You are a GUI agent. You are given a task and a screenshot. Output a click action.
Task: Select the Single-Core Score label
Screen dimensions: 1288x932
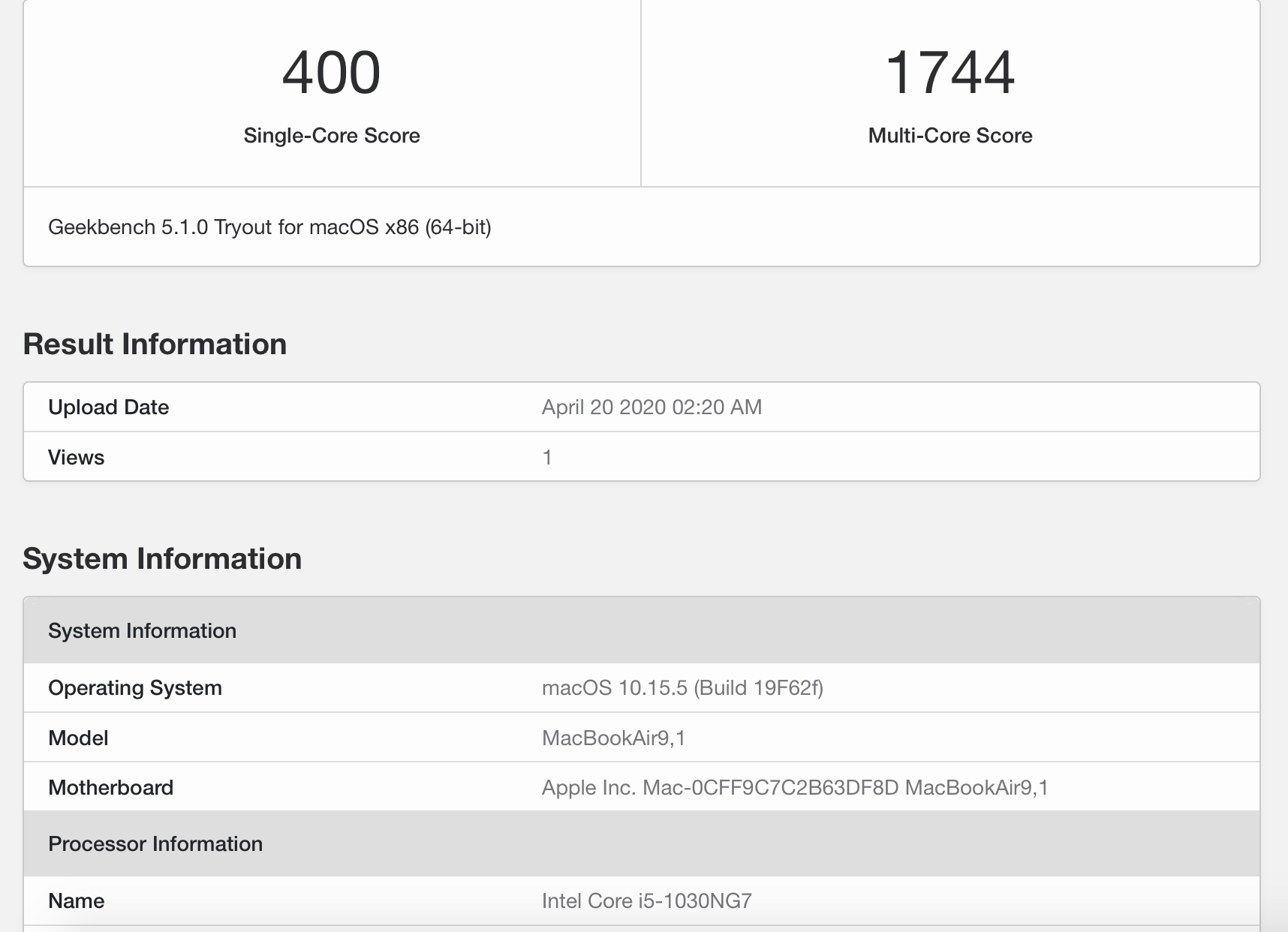click(332, 136)
